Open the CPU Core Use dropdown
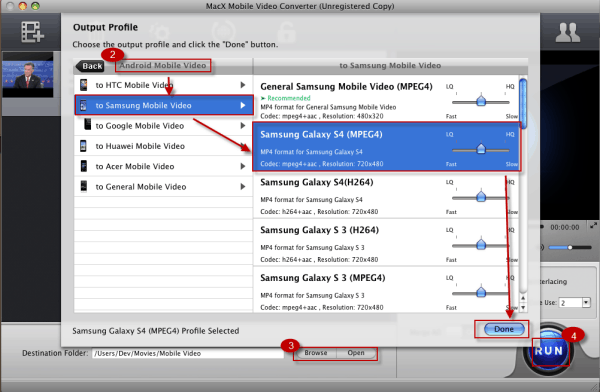 tap(574, 303)
